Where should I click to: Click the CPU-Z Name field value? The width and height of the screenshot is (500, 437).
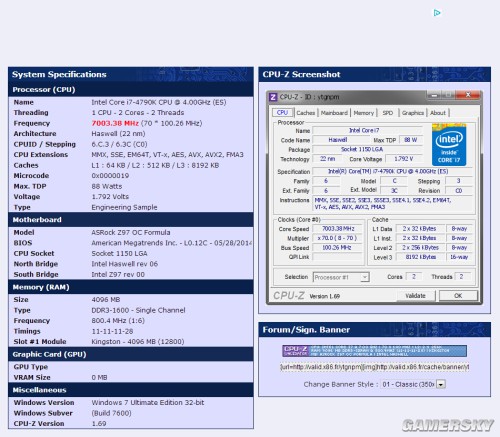click(368, 130)
